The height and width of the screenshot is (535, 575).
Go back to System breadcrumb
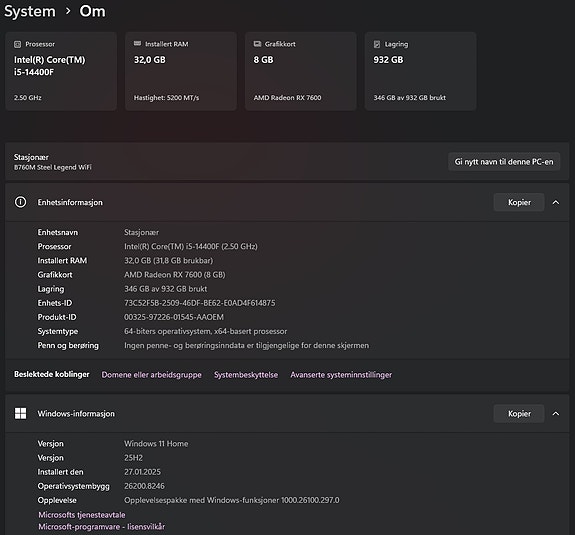point(30,11)
